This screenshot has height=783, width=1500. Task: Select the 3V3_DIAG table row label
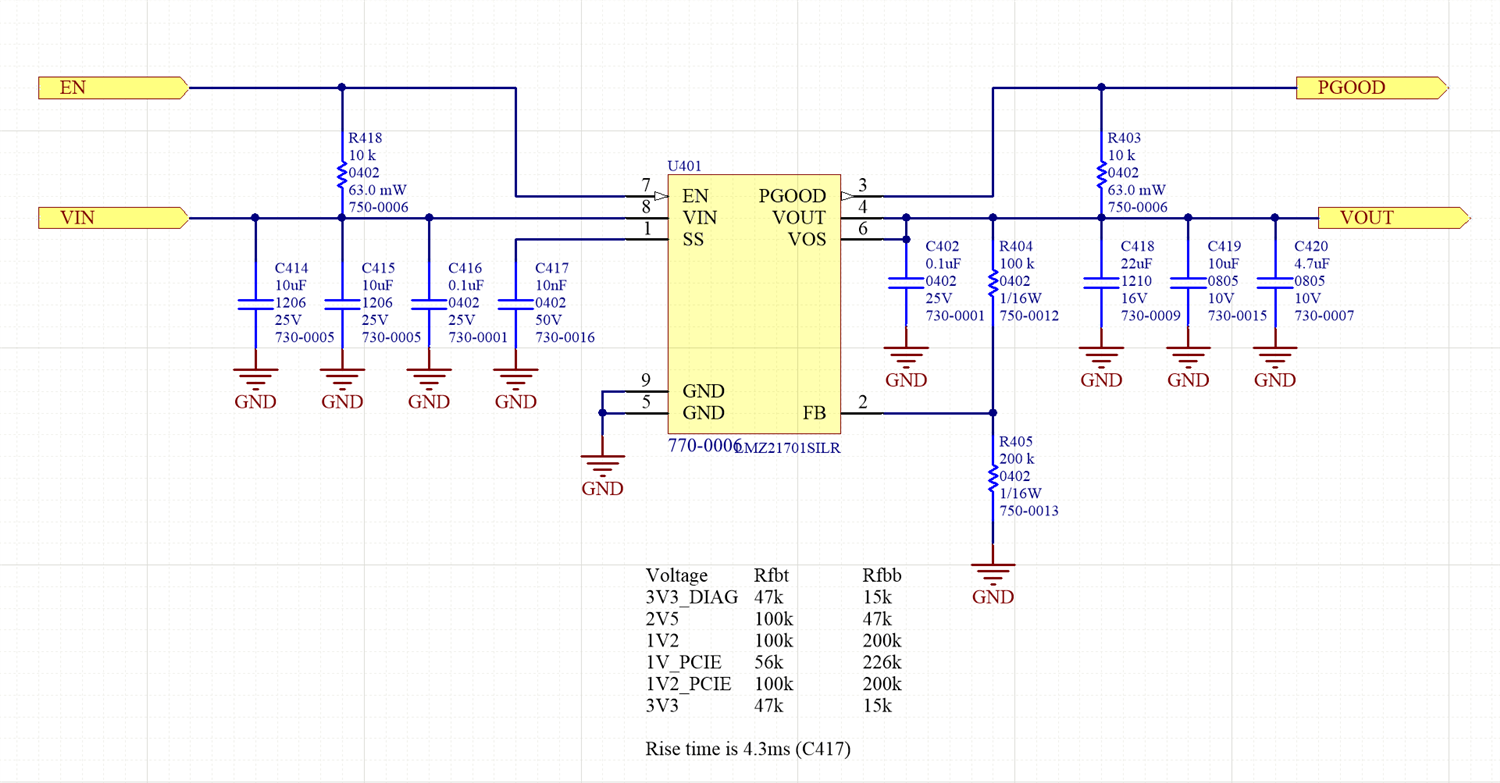(692, 597)
